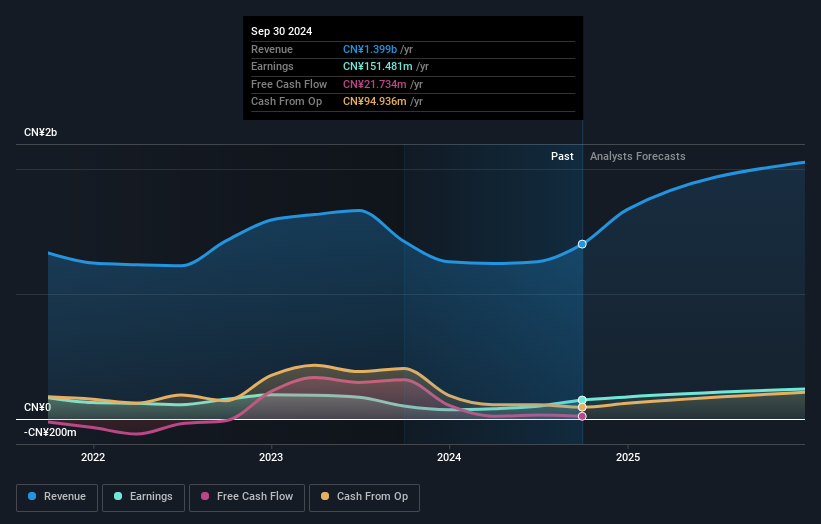Click the teal Earnings data point marker

coord(582,400)
